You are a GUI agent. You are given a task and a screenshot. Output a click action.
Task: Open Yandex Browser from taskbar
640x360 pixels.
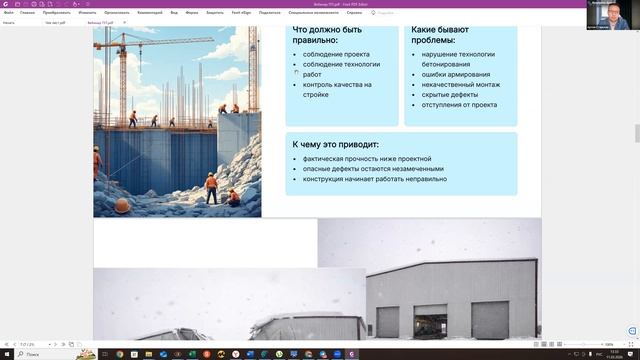[x=236, y=354]
